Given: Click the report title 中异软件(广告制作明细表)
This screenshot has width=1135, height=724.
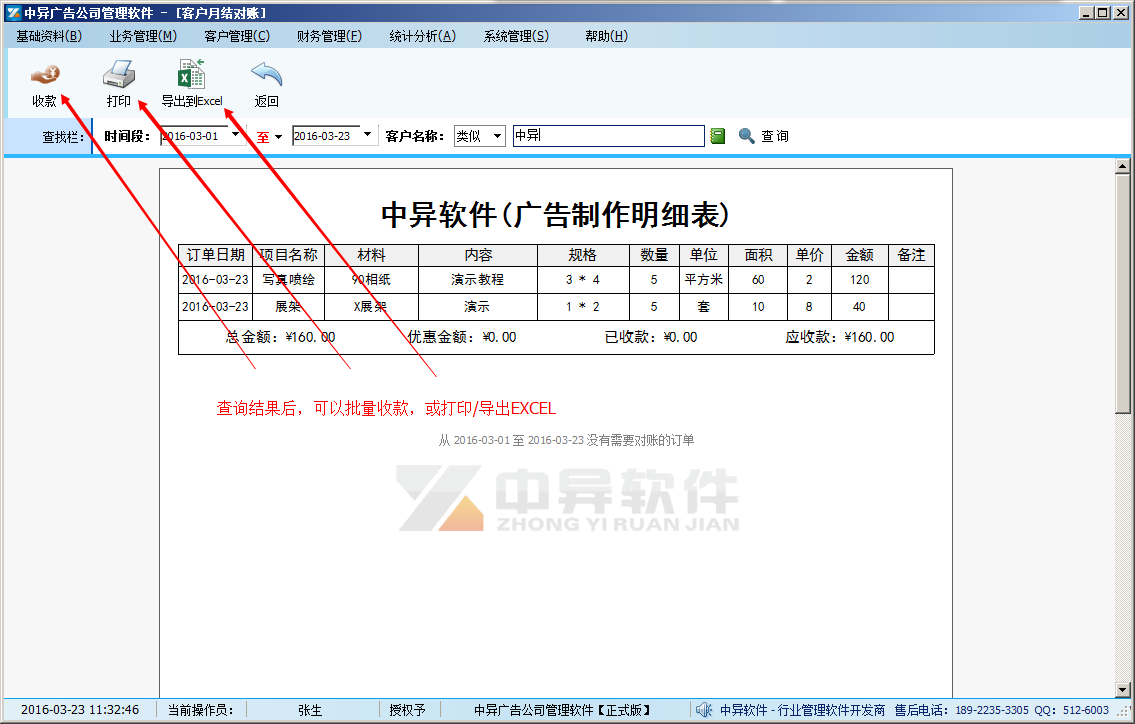Looking at the screenshot, I should tap(555, 214).
